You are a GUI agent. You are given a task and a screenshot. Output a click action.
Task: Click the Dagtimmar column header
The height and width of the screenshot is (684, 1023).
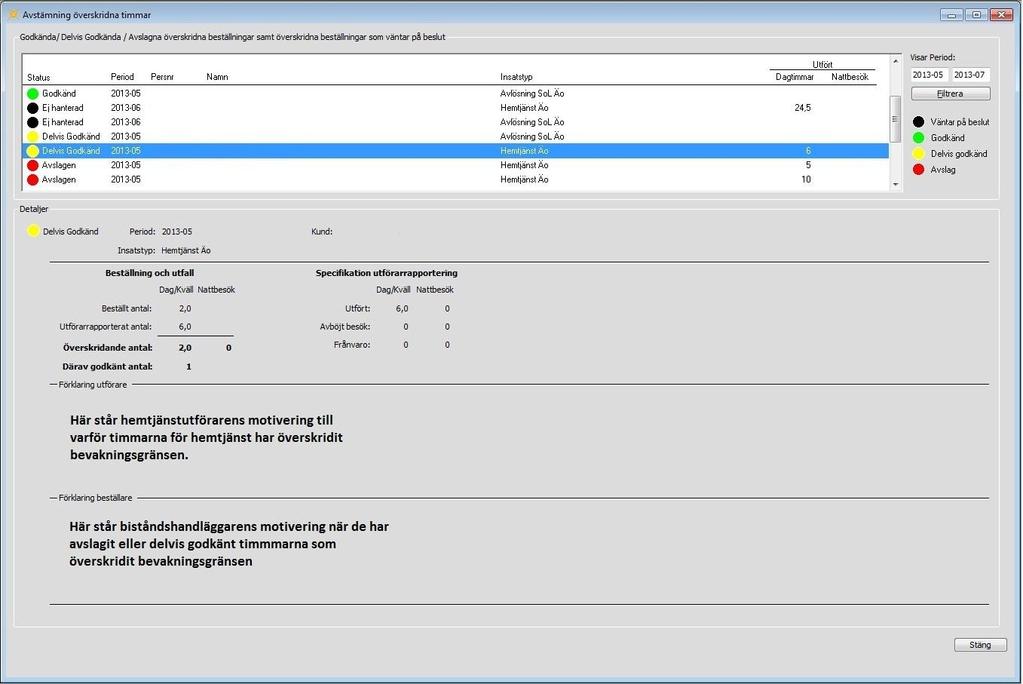click(x=795, y=77)
